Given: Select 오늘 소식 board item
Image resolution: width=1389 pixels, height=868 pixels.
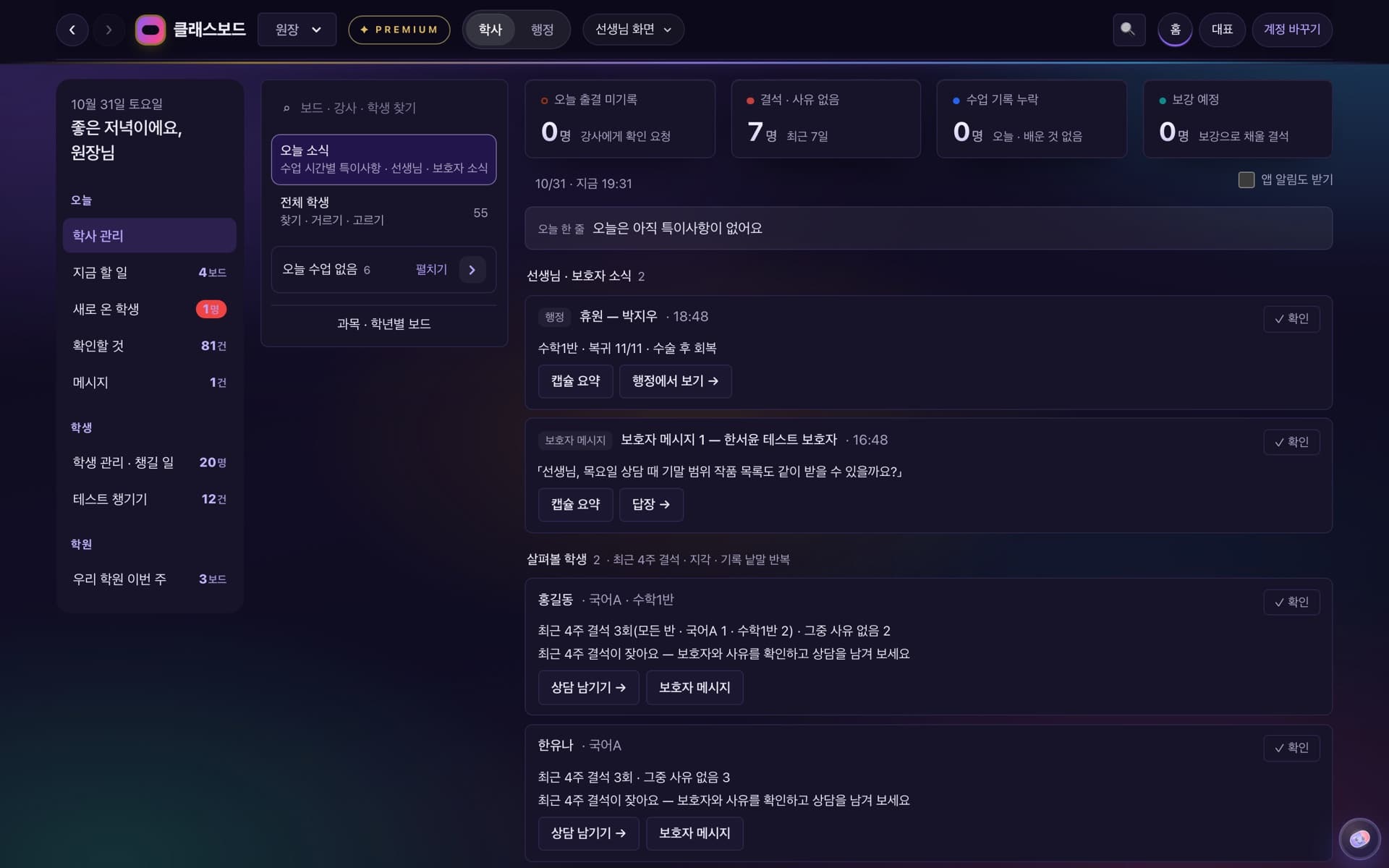Looking at the screenshot, I should [x=384, y=159].
